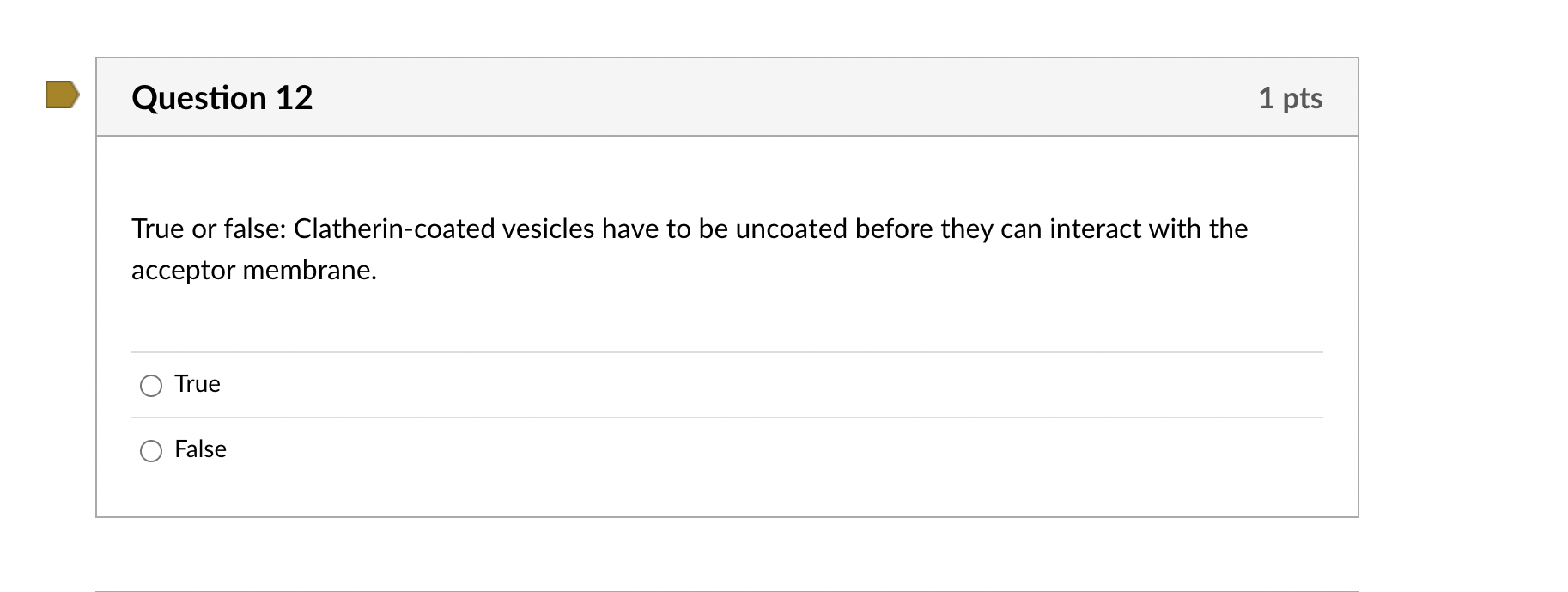Select the bookmark icon left of the header
The width and height of the screenshot is (1568, 592).
coord(60,96)
